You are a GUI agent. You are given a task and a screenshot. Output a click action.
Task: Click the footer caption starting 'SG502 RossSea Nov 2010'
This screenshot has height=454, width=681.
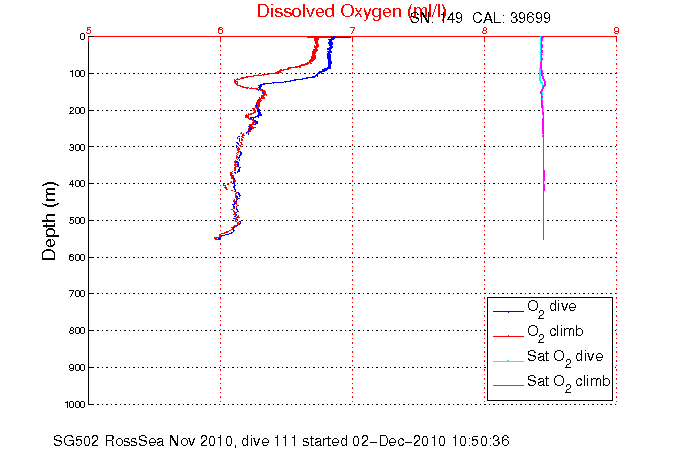[281, 441]
